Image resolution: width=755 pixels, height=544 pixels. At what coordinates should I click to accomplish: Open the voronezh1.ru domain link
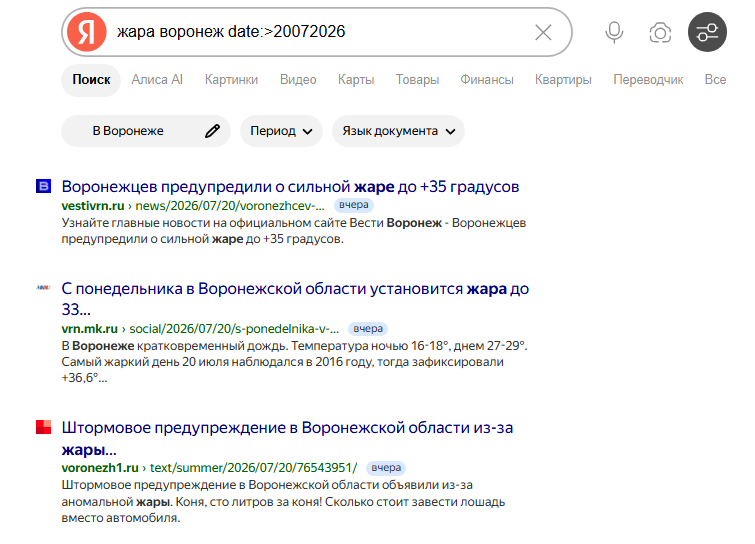tap(100, 468)
